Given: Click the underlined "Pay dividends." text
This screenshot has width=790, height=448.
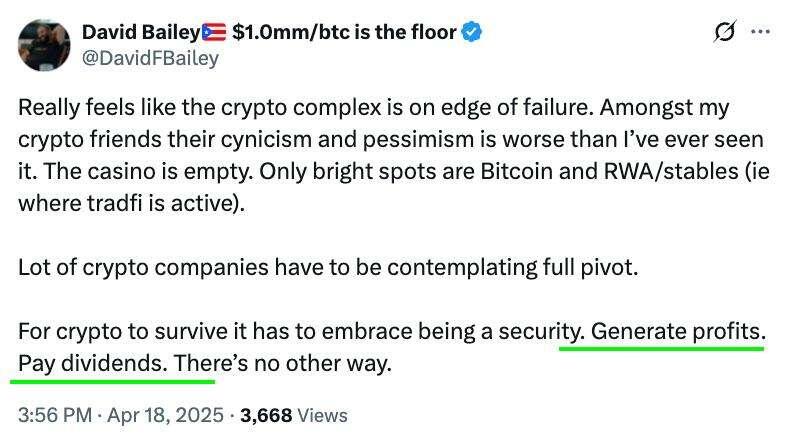Looking at the screenshot, I should 93,363.
